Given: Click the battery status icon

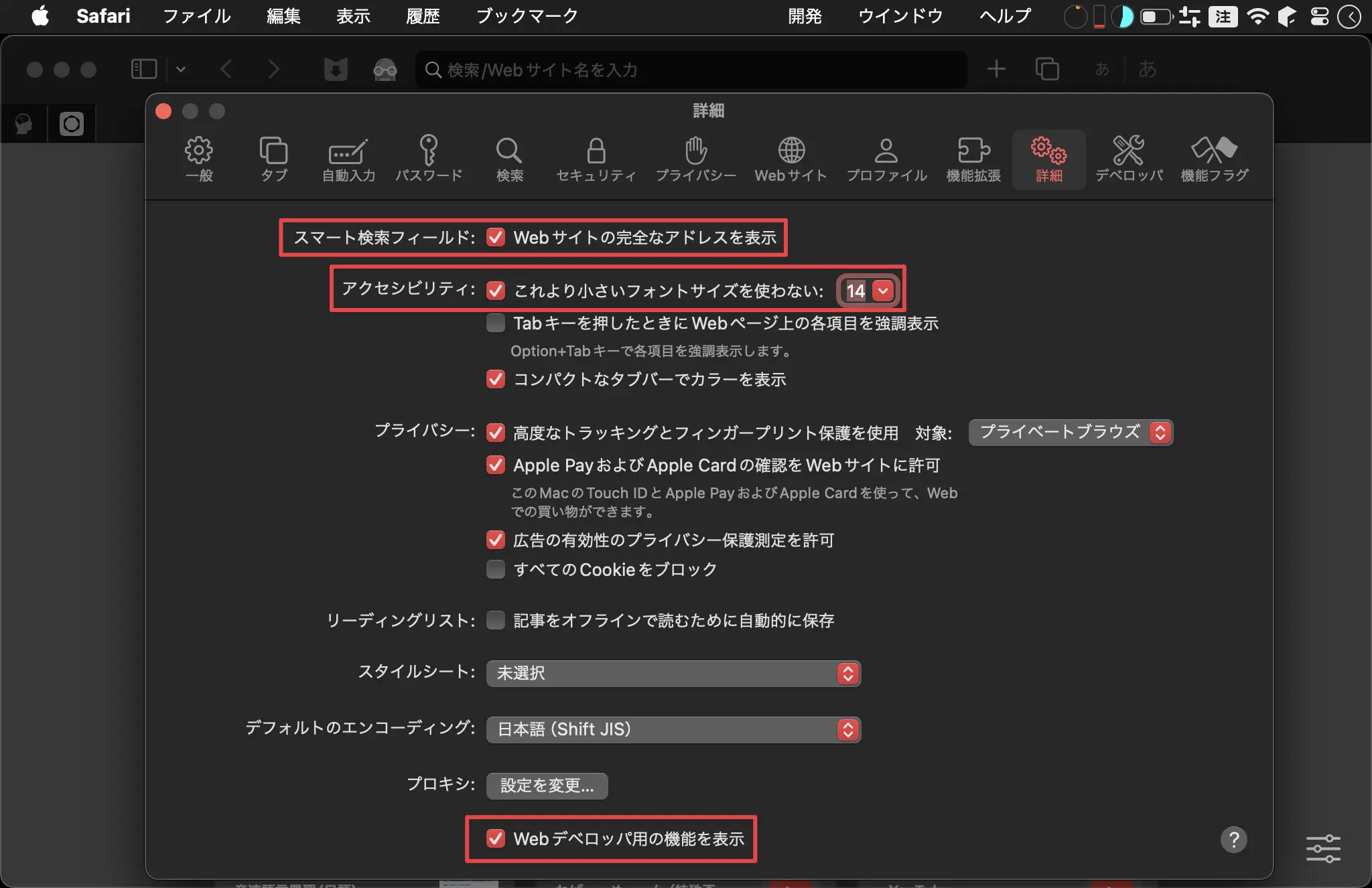Looking at the screenshot, I should click(1156, 16).
